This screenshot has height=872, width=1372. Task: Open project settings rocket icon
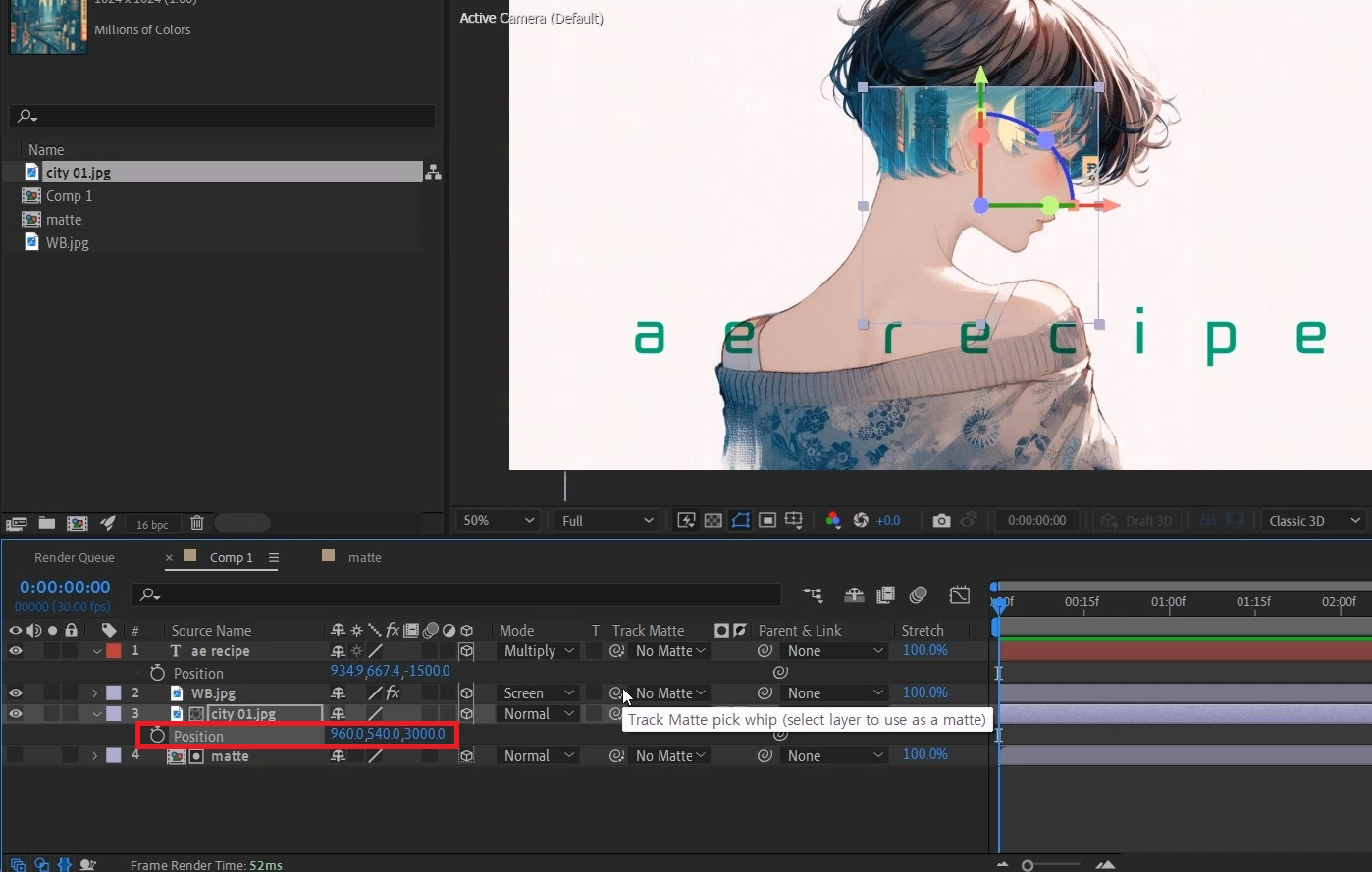(108, 524)
